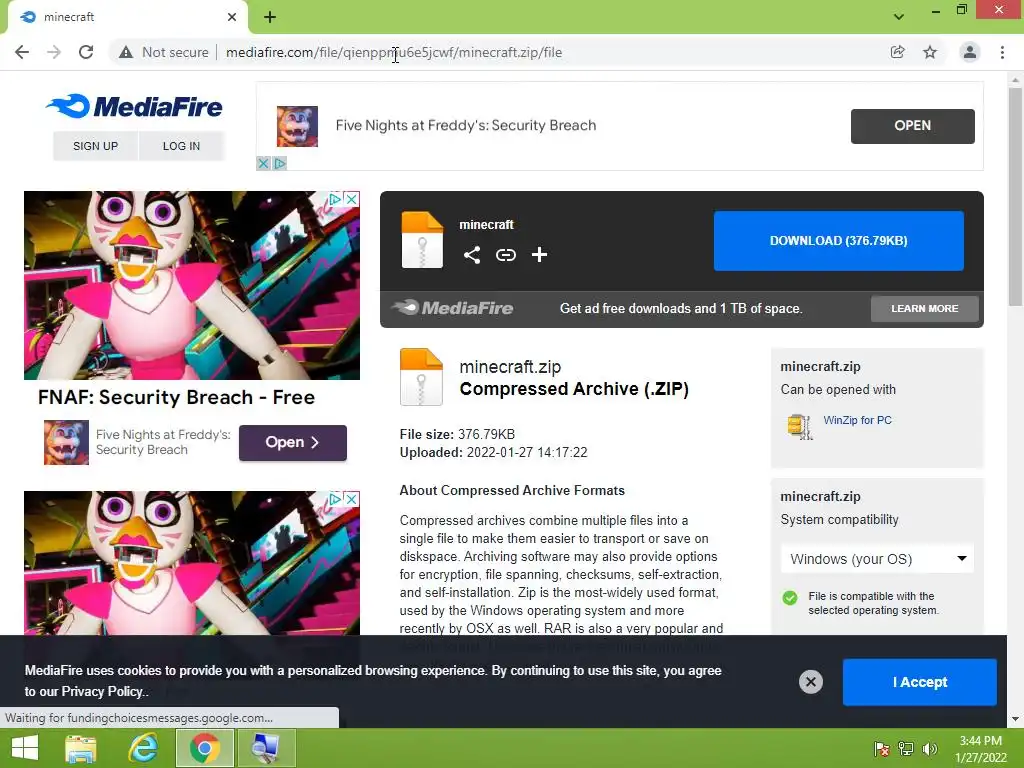Click the fourth taskbar icon with monitor

pos(266,748)
